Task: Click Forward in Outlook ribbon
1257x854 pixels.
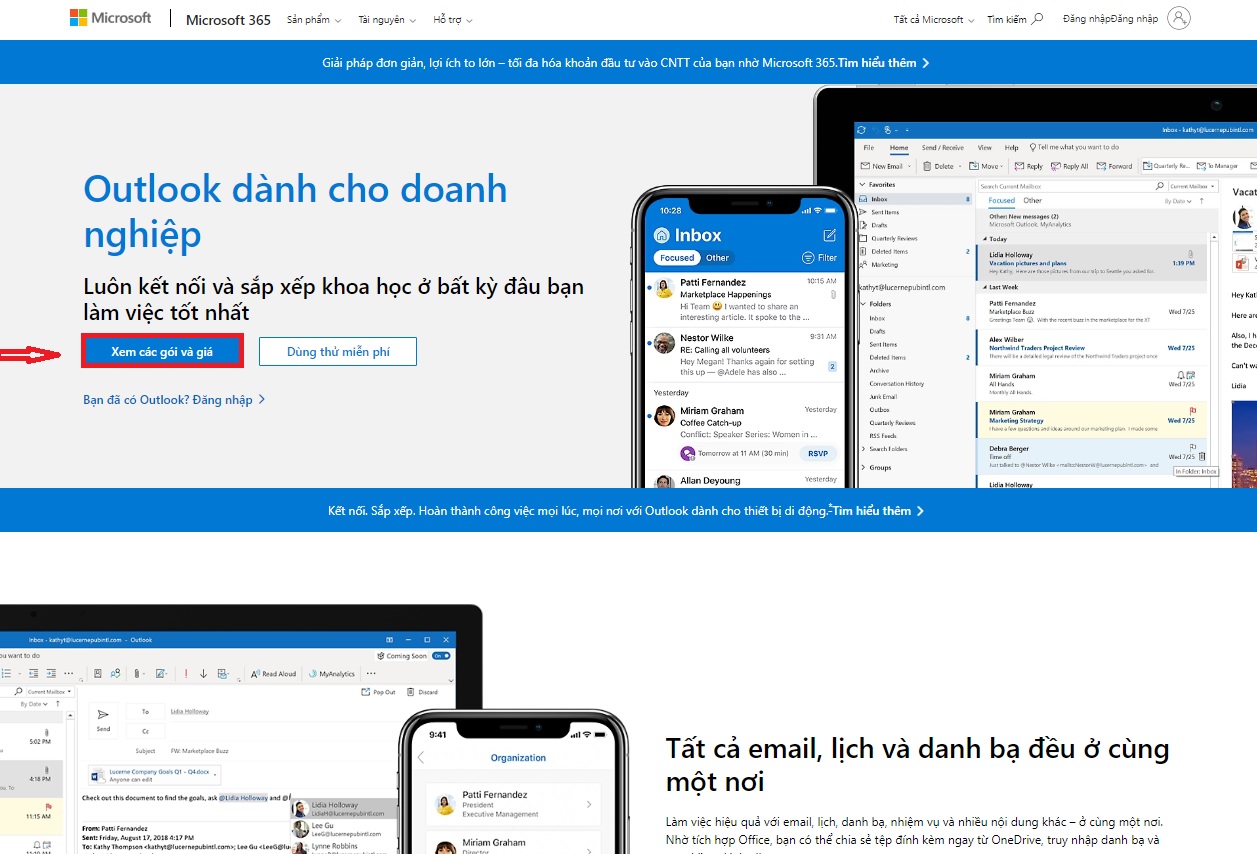Action: [1115, 166]
